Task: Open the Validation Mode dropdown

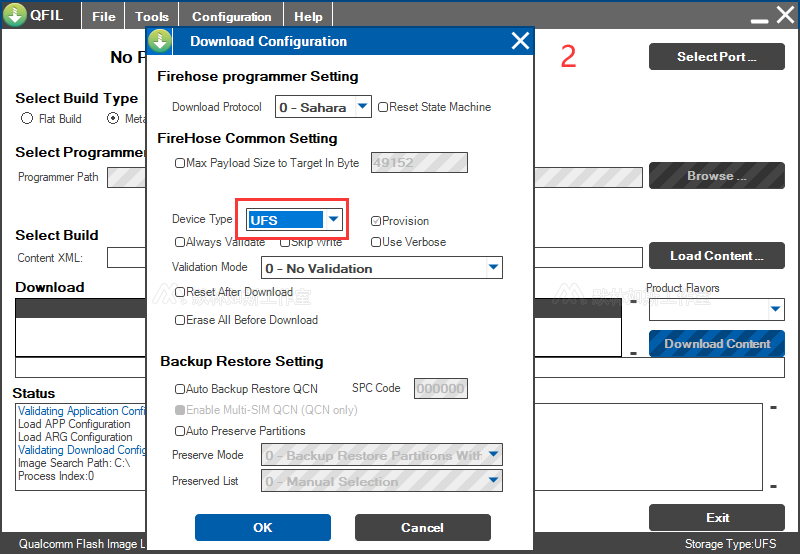Action: click(x=382, y=268)
